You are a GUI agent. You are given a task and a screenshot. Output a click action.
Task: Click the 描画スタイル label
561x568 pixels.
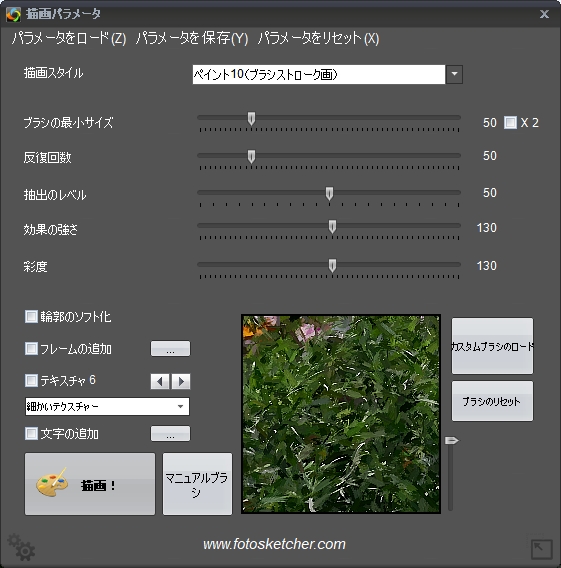pyautogui.click(x=54, y=73)
